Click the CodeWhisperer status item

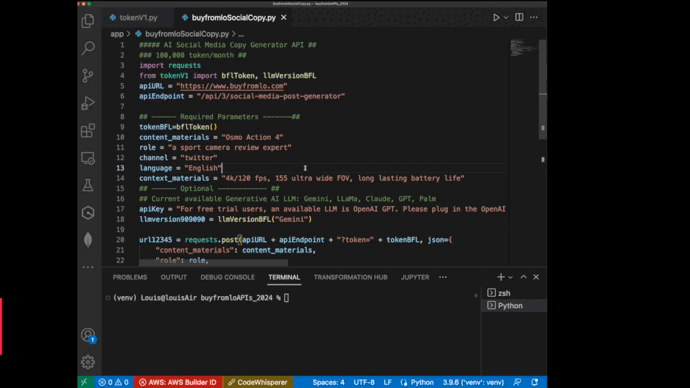[258, 382]
